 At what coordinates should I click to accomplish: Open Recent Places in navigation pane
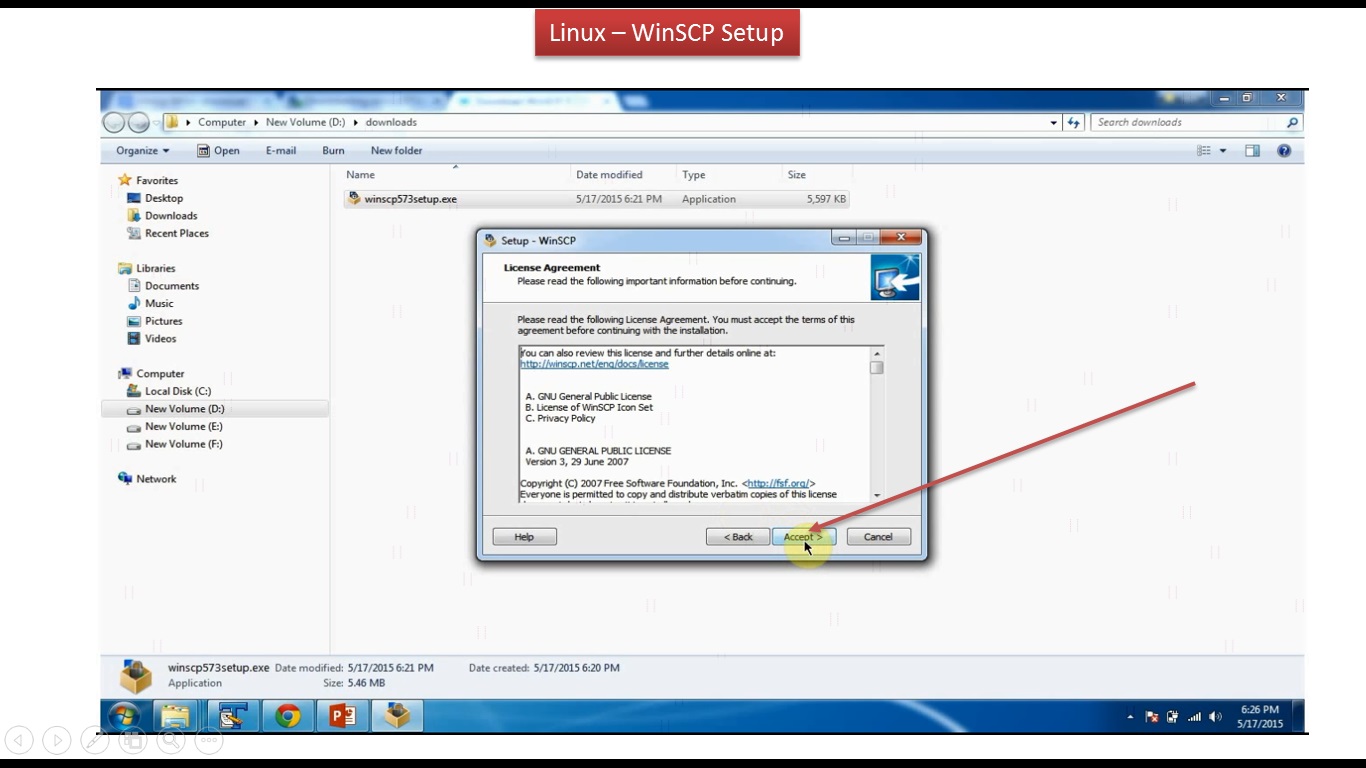pyautogui.click(x=168, y=233)
